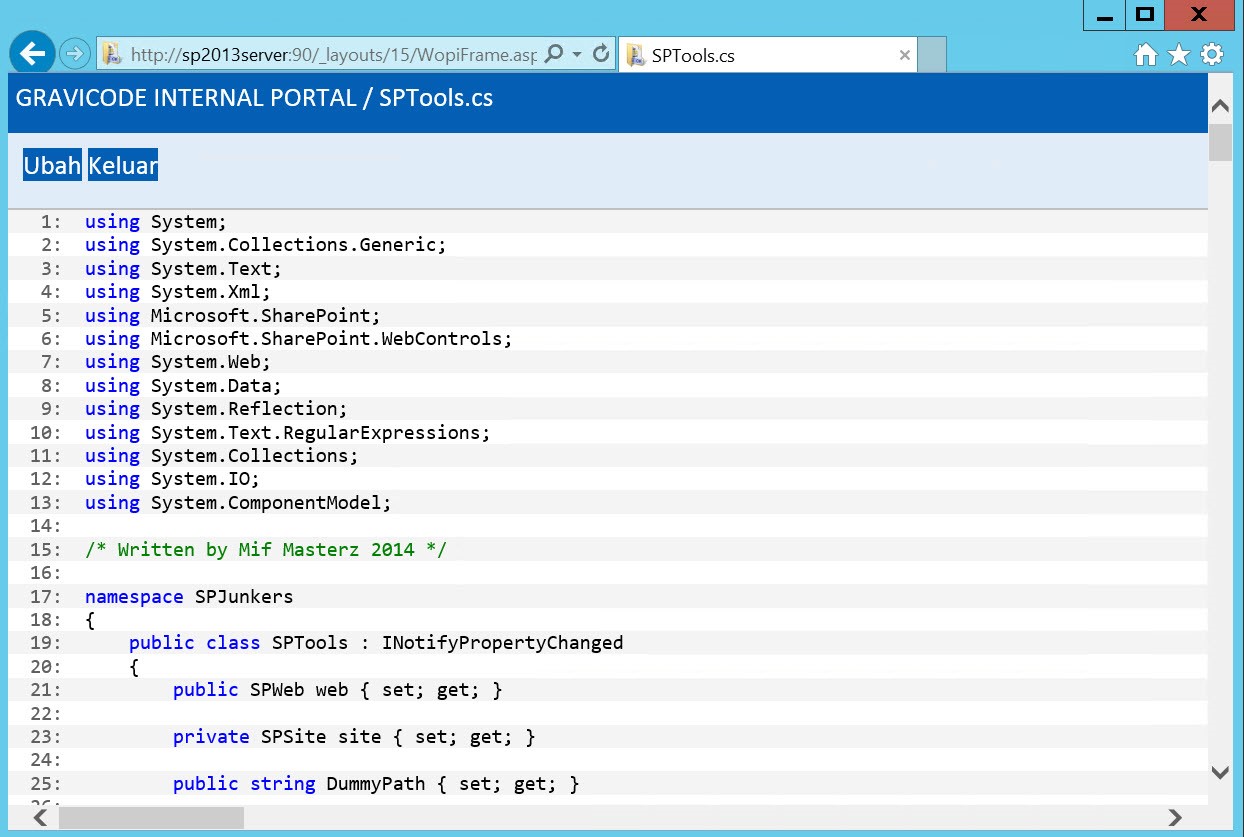
Task: Click the magnifier search icon in address bar
Action: (x=554, y=54)
